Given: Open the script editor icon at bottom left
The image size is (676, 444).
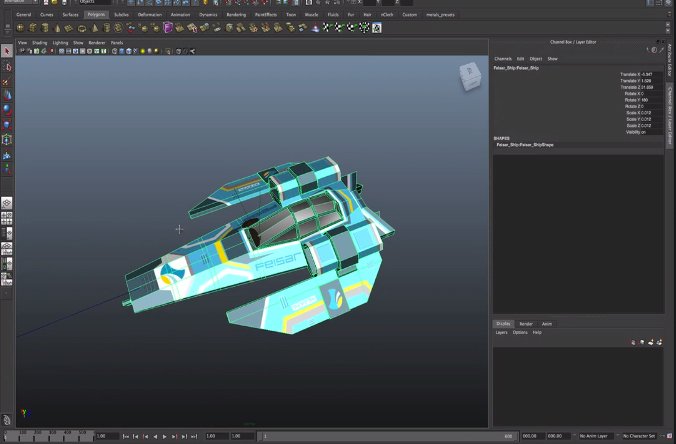Looking at the screenshot, I should [x=6, y=419].
